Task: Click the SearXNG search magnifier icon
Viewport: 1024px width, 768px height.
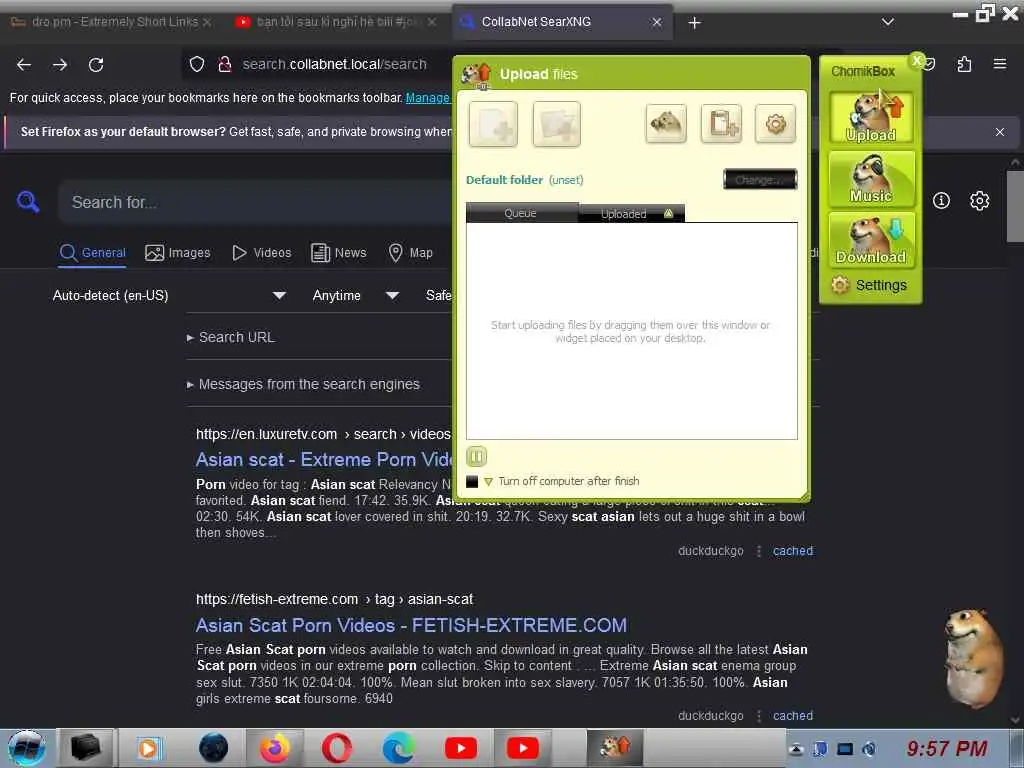Action: point(28,202)
